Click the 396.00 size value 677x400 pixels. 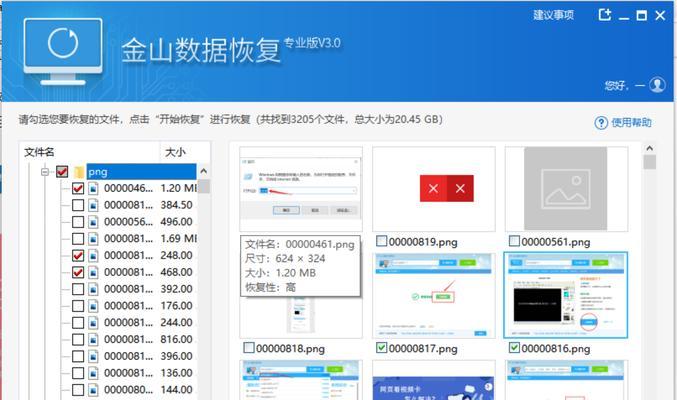coord(176,356)
